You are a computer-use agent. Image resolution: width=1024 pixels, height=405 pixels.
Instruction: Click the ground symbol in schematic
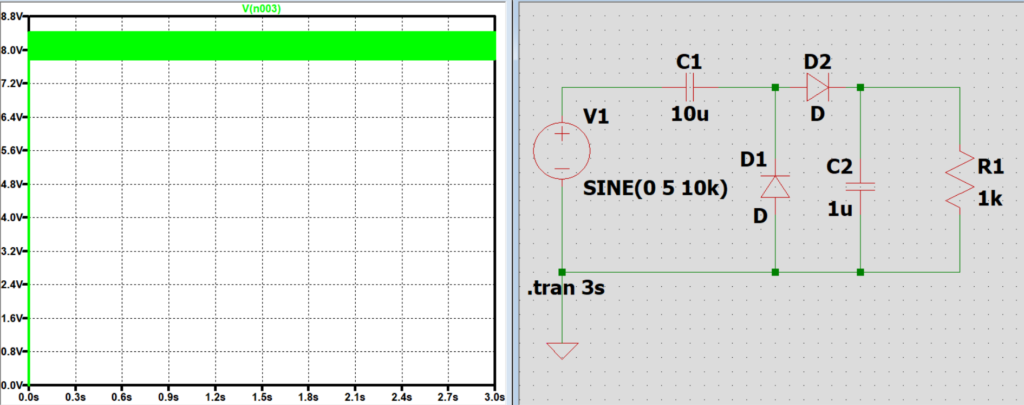coord(562,351)
